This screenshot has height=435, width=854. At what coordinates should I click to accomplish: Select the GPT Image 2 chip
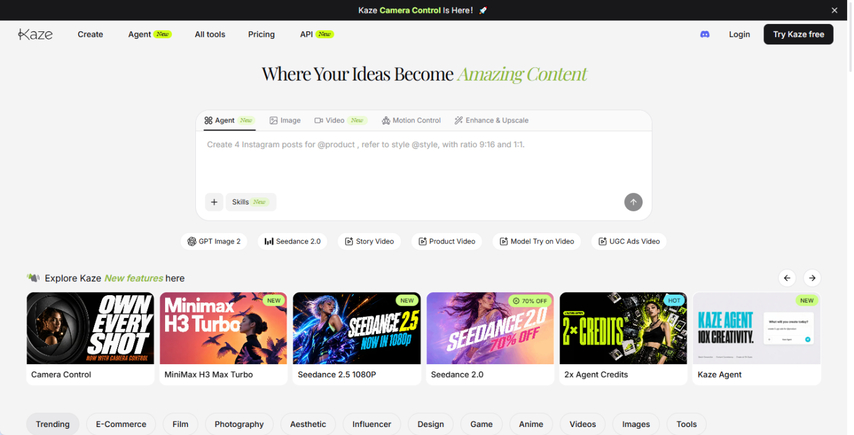pyautogui.click(x=214, y=241)
